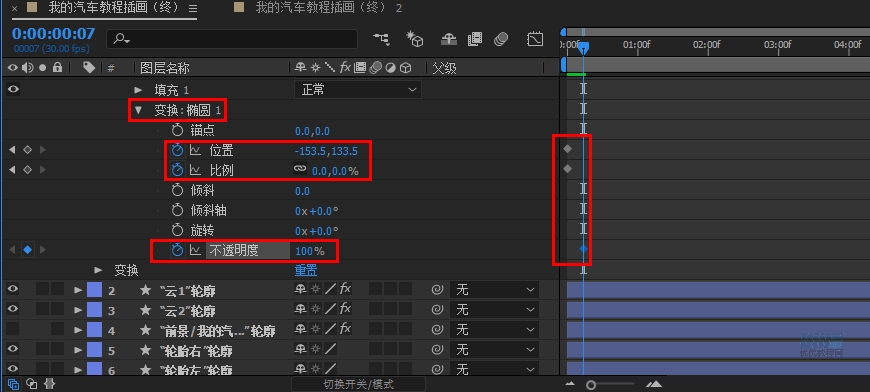Expand layer 3 "云2"轮廓
The height and width of the screenshot is (392, 870).
point(78,310)
